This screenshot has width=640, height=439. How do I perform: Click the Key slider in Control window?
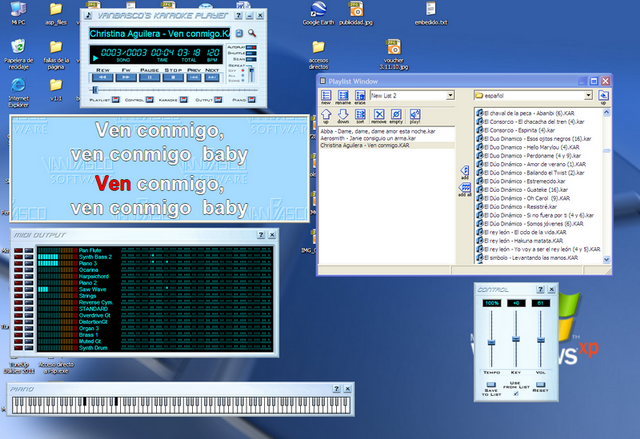click(516, 339)
